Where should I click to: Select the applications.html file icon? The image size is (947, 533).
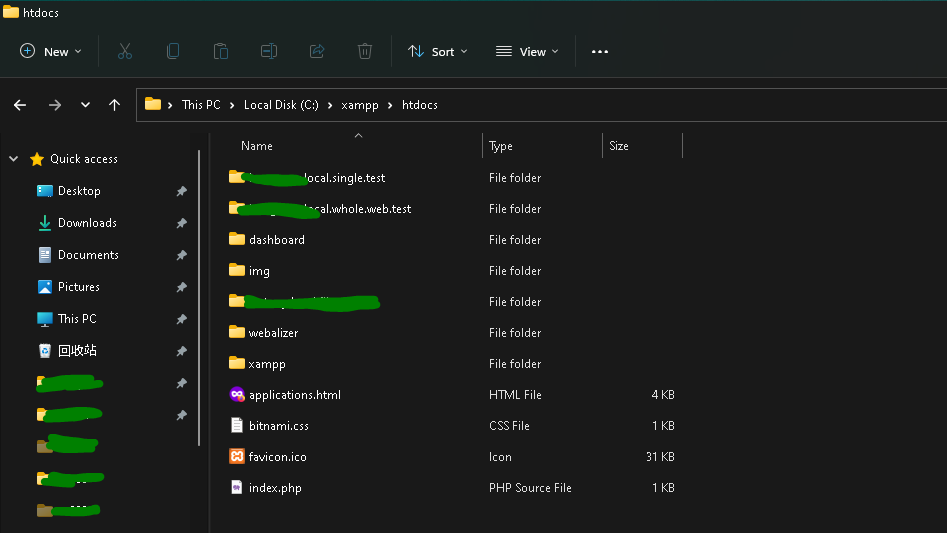coord(237,395)
